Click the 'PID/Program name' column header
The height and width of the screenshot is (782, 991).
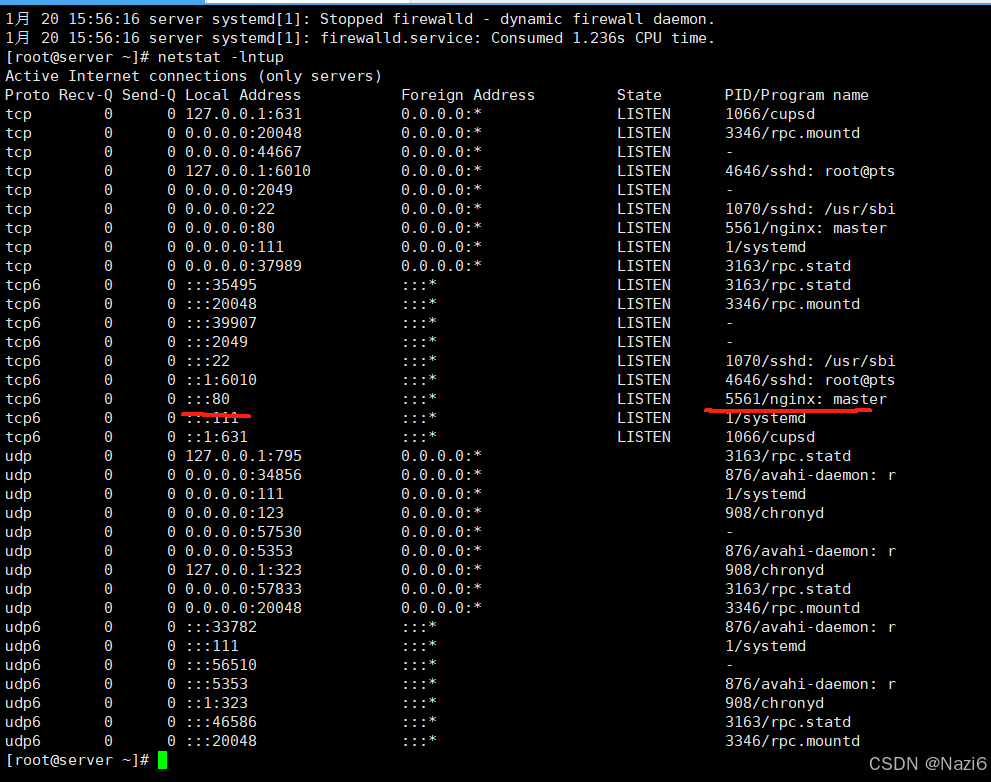pos(796,95)
